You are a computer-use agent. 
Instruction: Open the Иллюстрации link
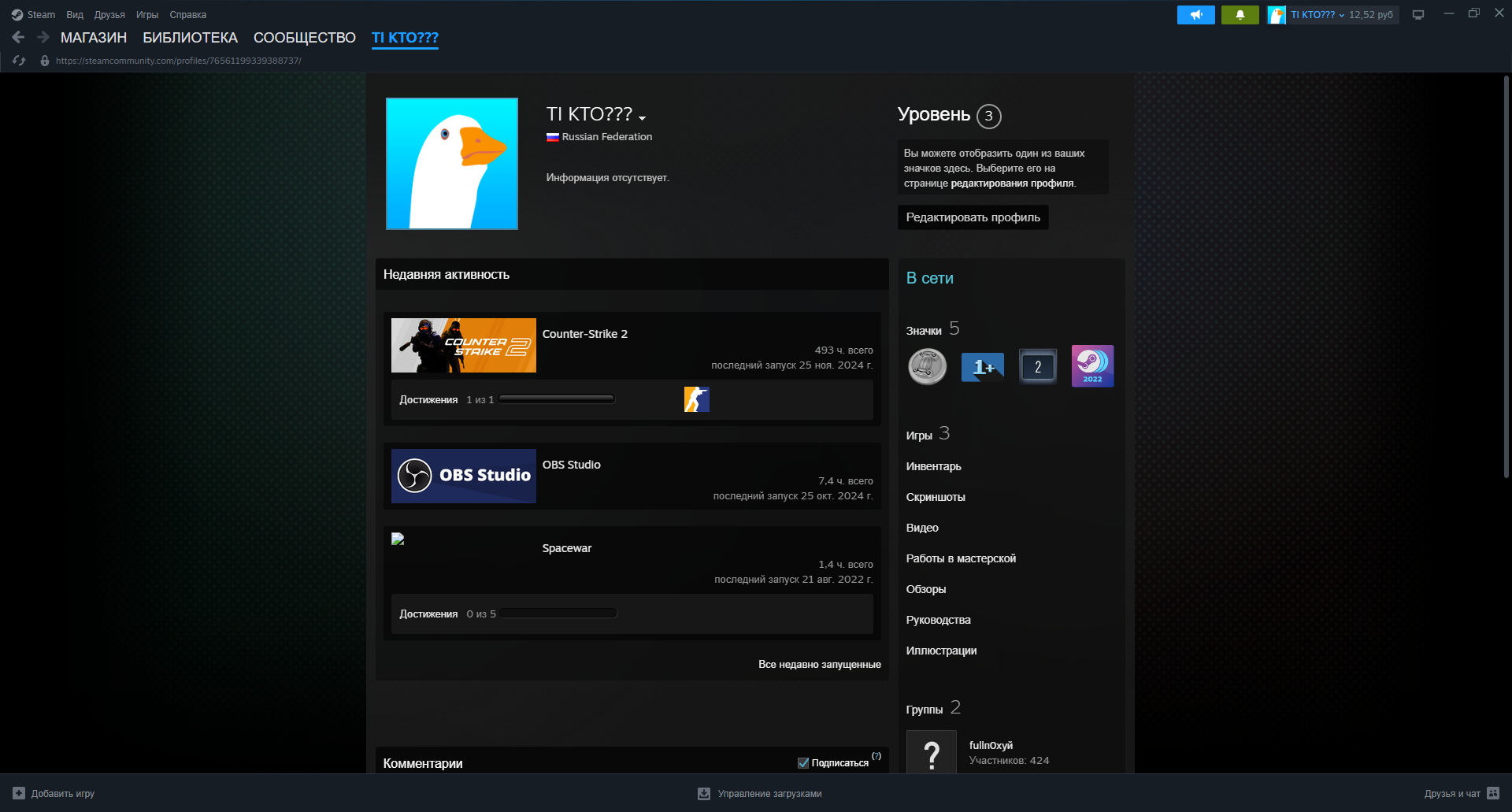click(942, 651)
